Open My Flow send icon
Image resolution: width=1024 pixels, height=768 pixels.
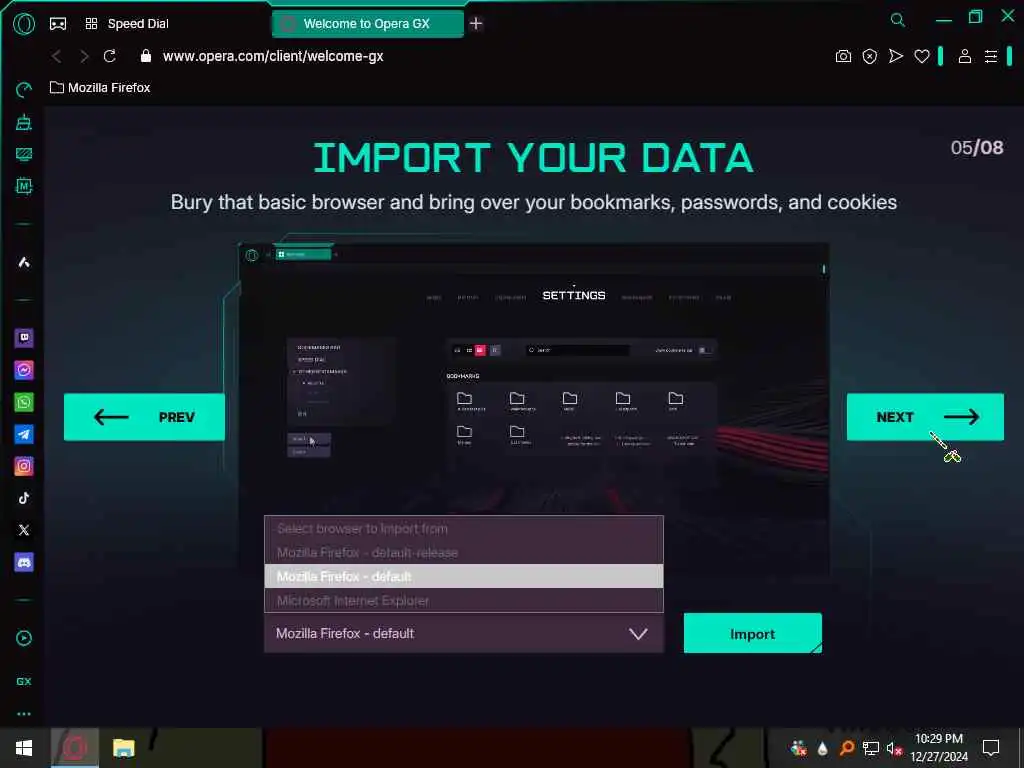pos(896,56)
